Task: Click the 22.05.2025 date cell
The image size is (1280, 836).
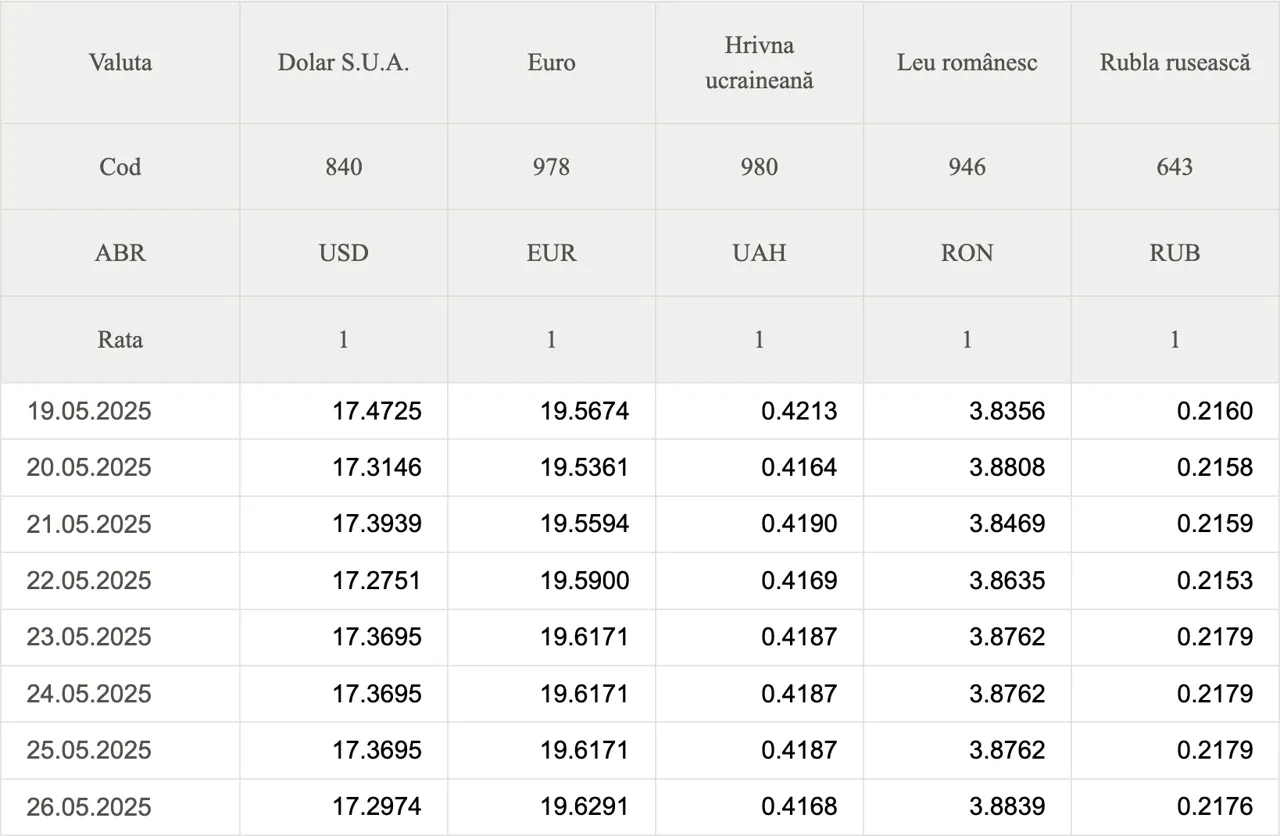Action: pyautogui.click(x=120, y=581)
